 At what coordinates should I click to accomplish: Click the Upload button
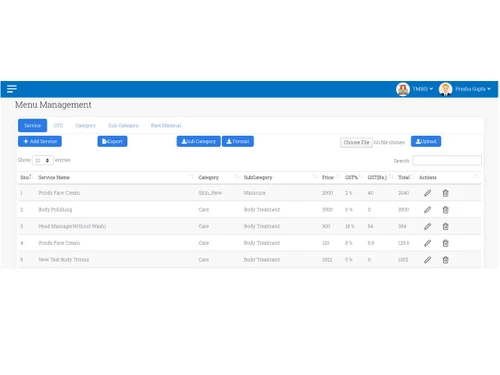426,141
